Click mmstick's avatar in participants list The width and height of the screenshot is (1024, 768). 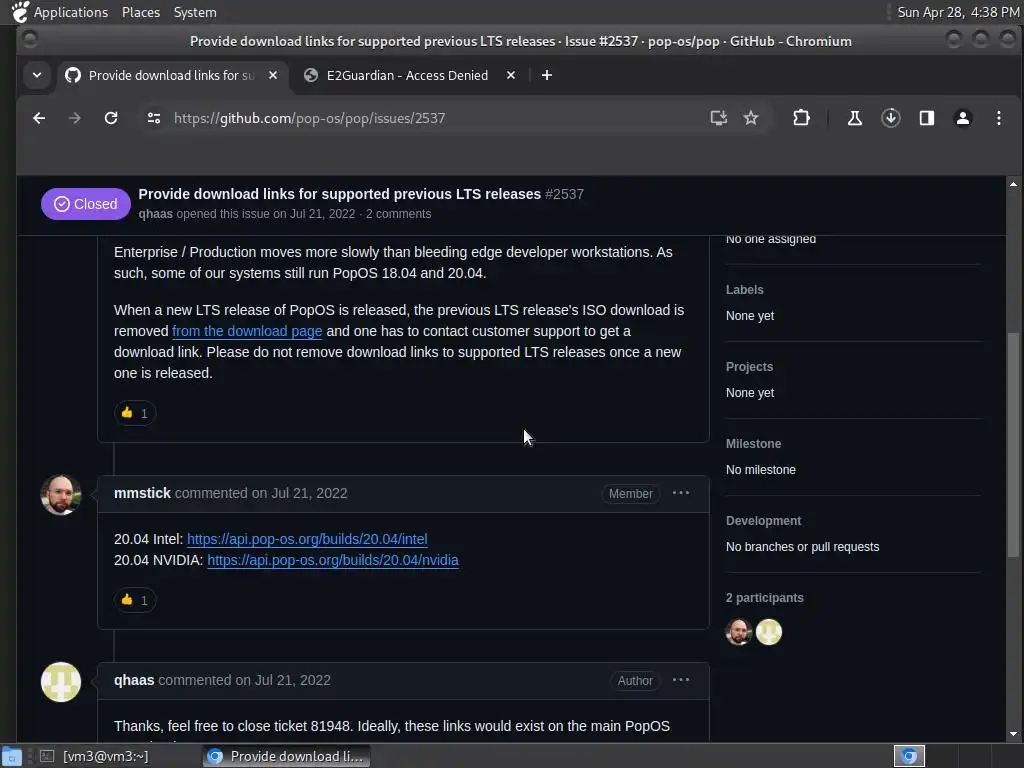pos(739,632)
